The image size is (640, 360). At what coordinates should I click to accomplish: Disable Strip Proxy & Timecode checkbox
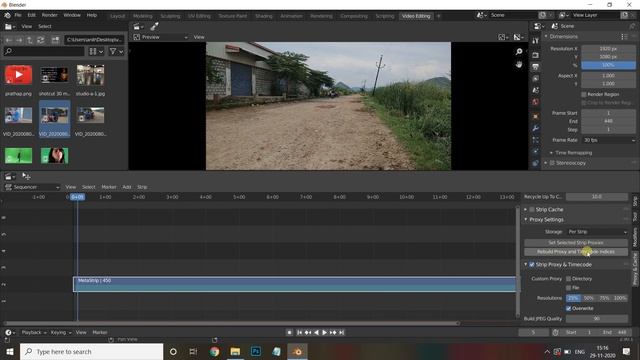pos(532,264)
